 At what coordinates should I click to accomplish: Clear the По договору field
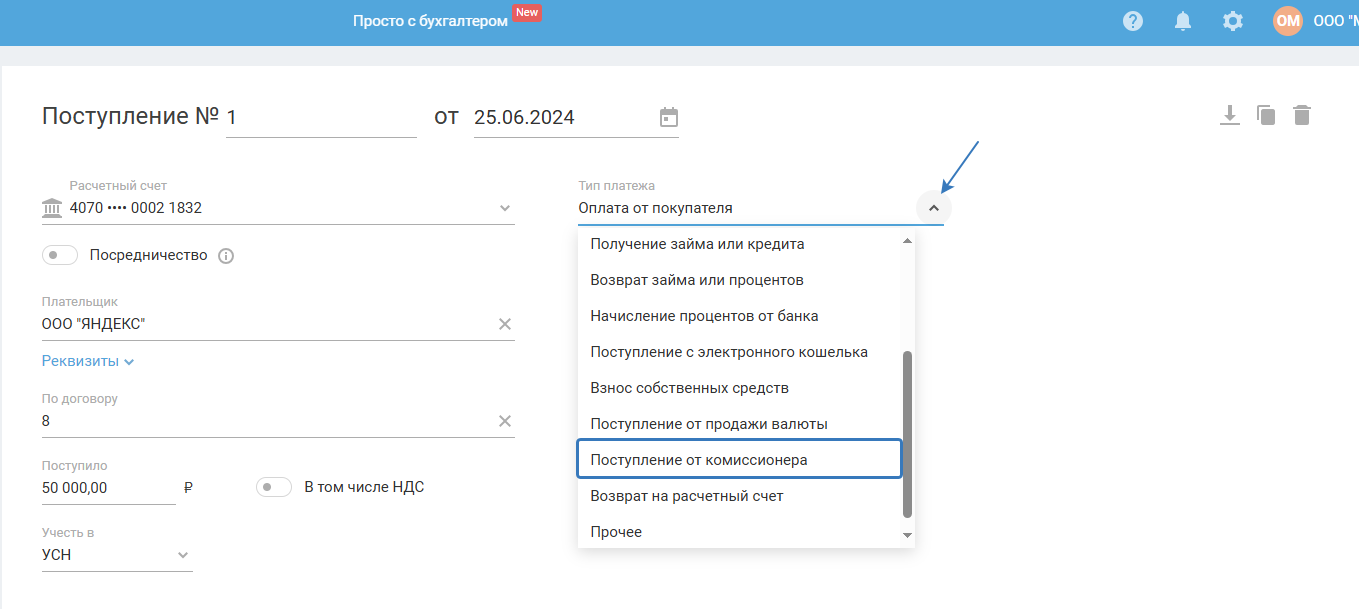tap(505, 421)
